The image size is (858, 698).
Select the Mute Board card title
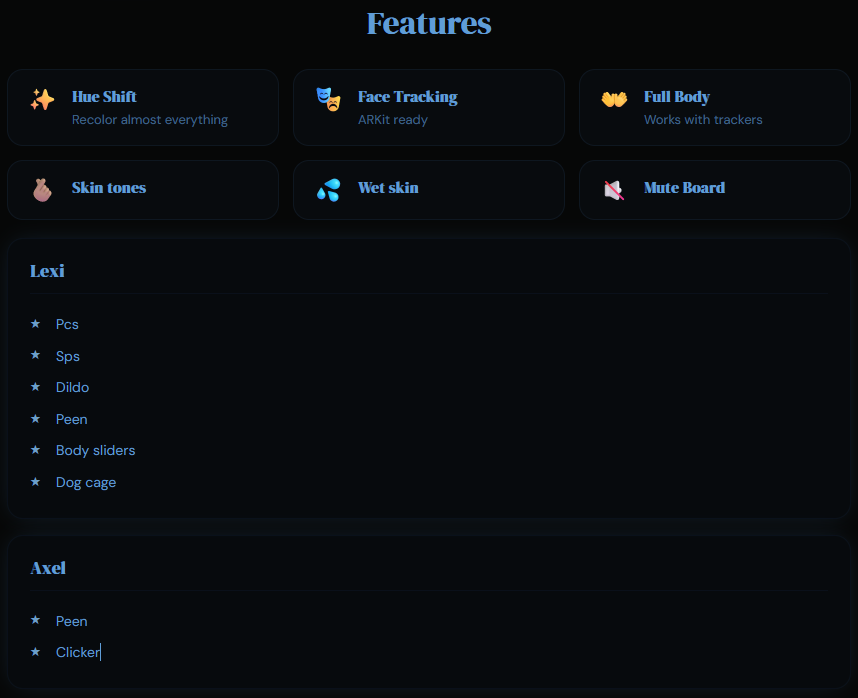click(x=685, y=188)
